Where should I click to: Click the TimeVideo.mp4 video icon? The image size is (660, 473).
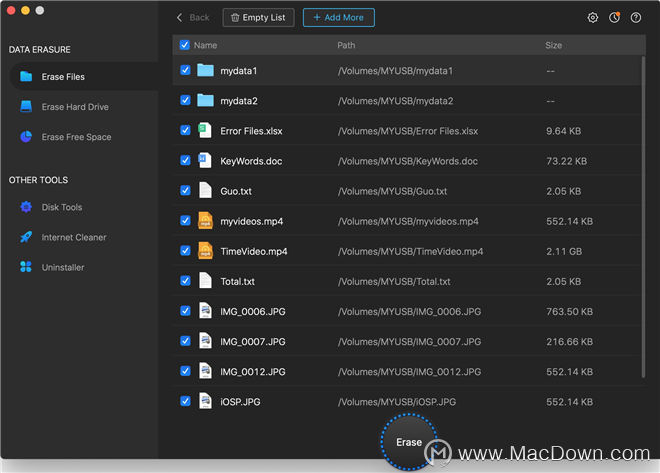coord(205,251)
